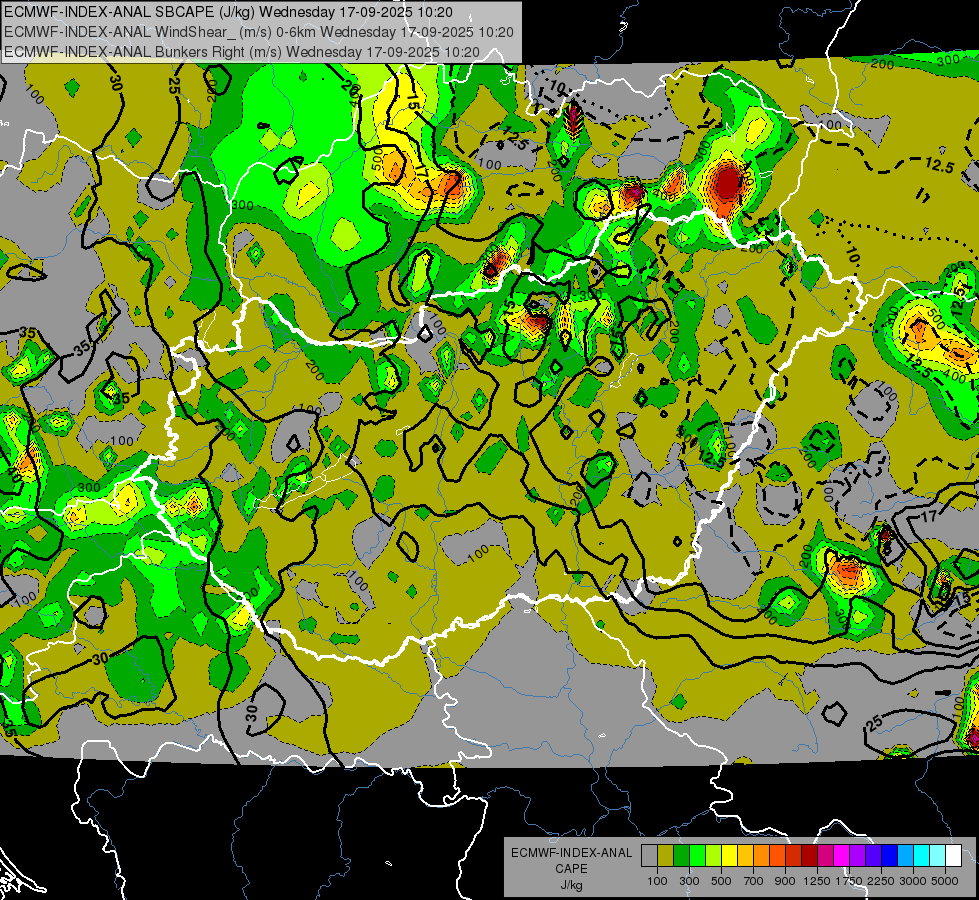Screen dimensions: 979x900
Task: Click the bright yellow legend swatch
Action: (x=729, y=856)
